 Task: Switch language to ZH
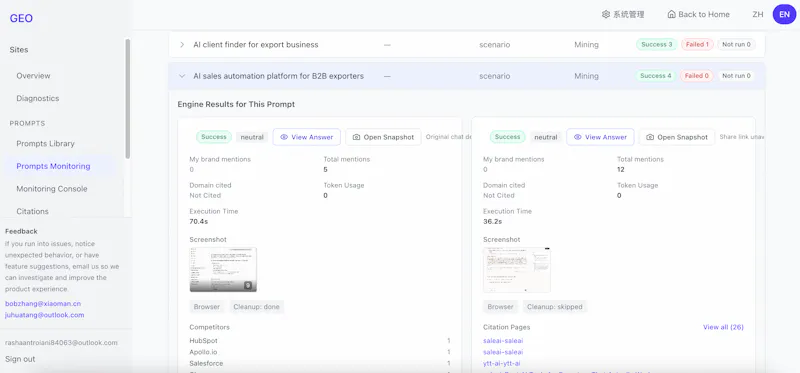coord(758,14)
